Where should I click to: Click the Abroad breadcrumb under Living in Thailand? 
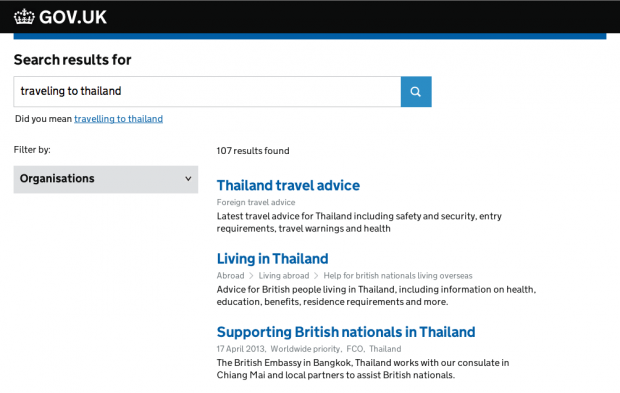pyautogui.click(x=231, y=276)
